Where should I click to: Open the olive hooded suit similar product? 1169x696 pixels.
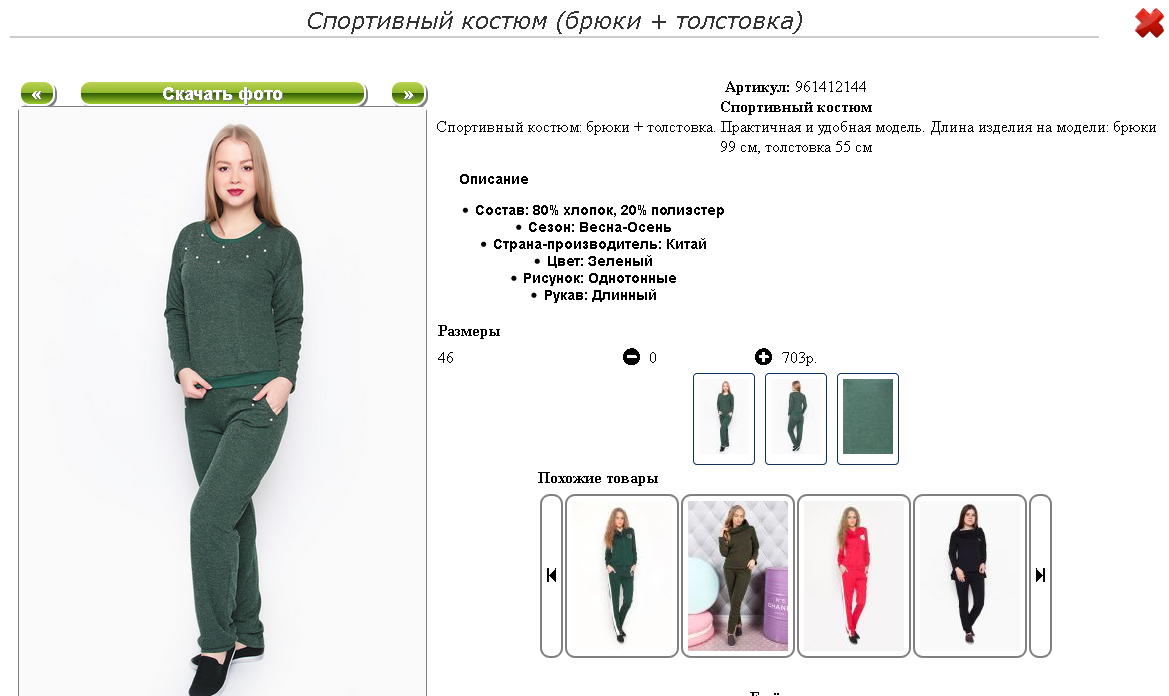(738, 575)
